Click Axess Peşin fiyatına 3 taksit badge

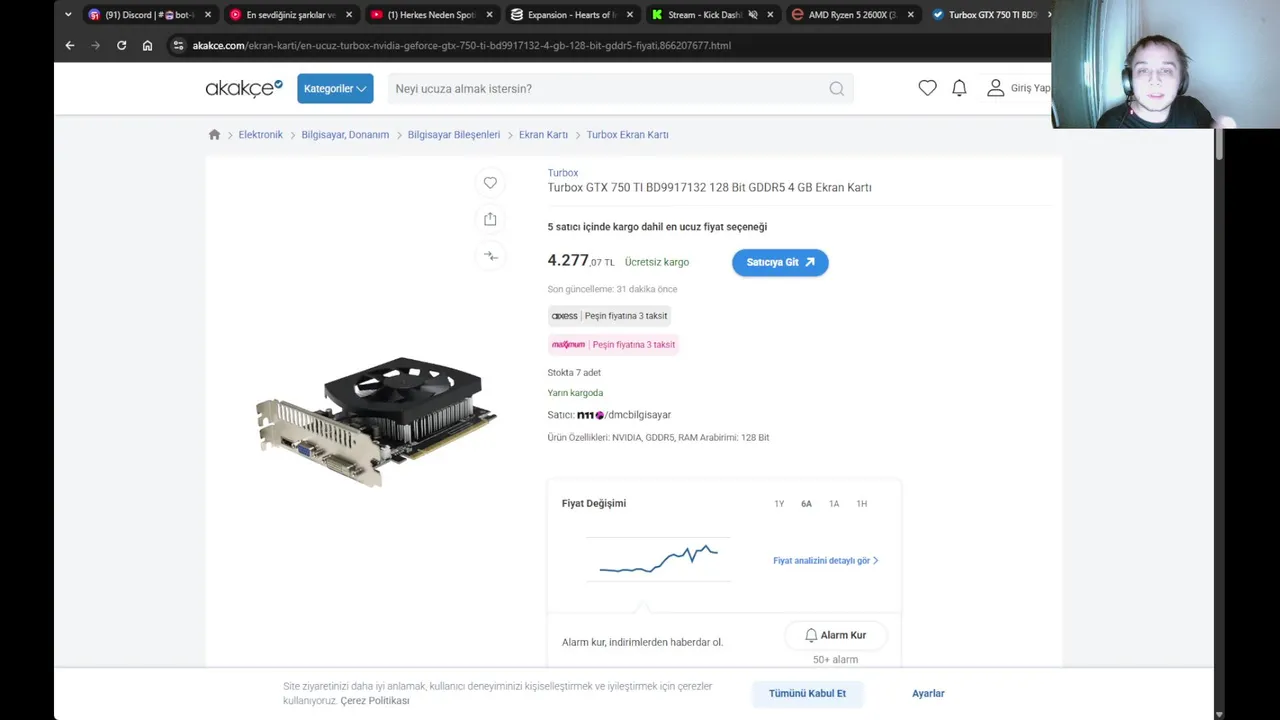[x=610, y=316]
